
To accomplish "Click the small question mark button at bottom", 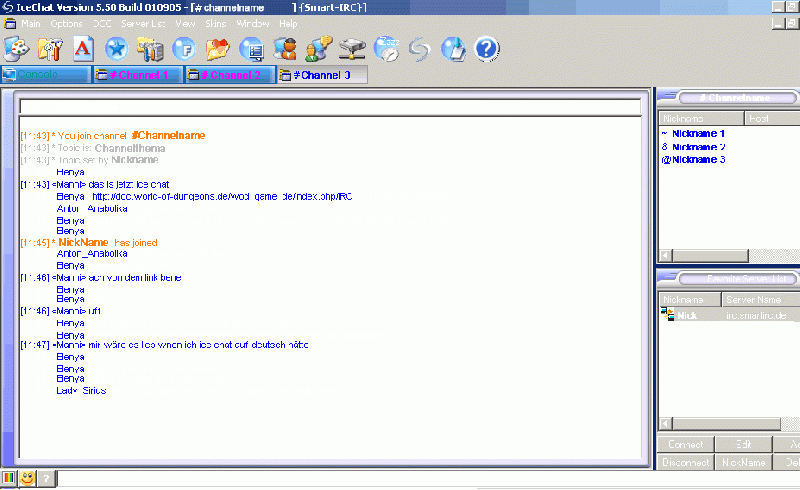I will [x=46, y=479].
